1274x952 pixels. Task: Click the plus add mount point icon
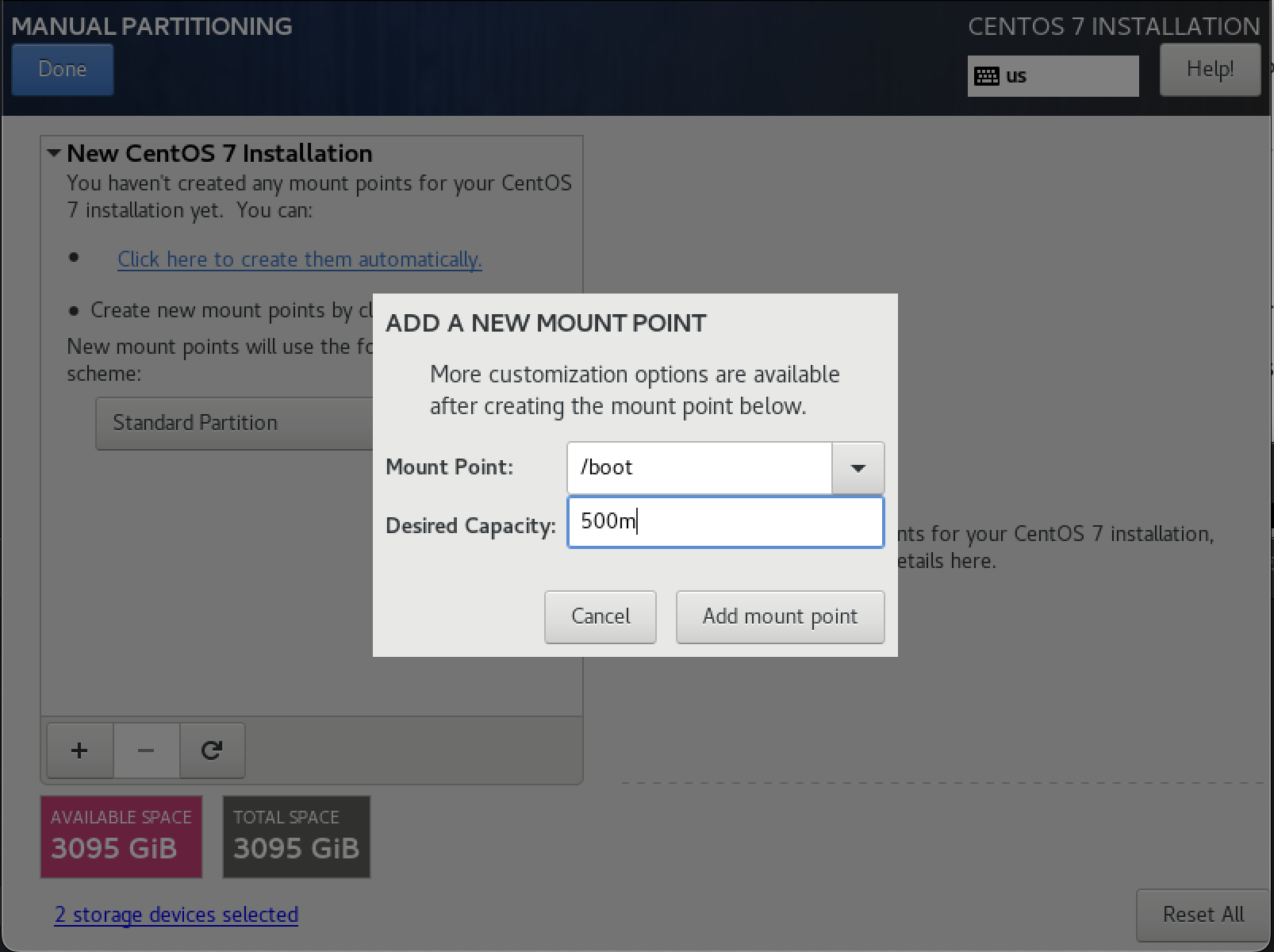[79, 750]
